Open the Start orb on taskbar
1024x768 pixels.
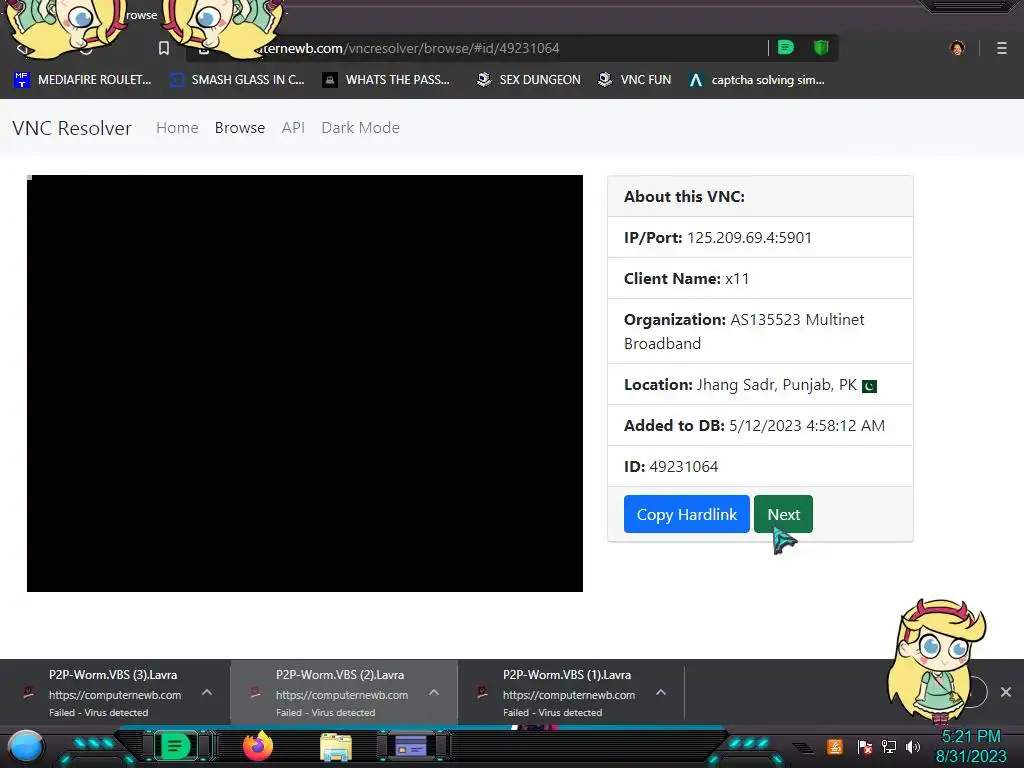(x=26, y=747)
